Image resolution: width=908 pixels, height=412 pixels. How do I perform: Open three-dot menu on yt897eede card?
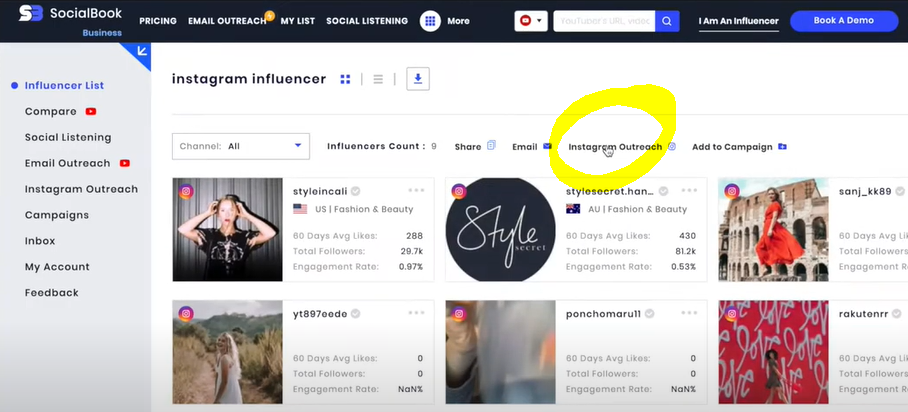416,313
